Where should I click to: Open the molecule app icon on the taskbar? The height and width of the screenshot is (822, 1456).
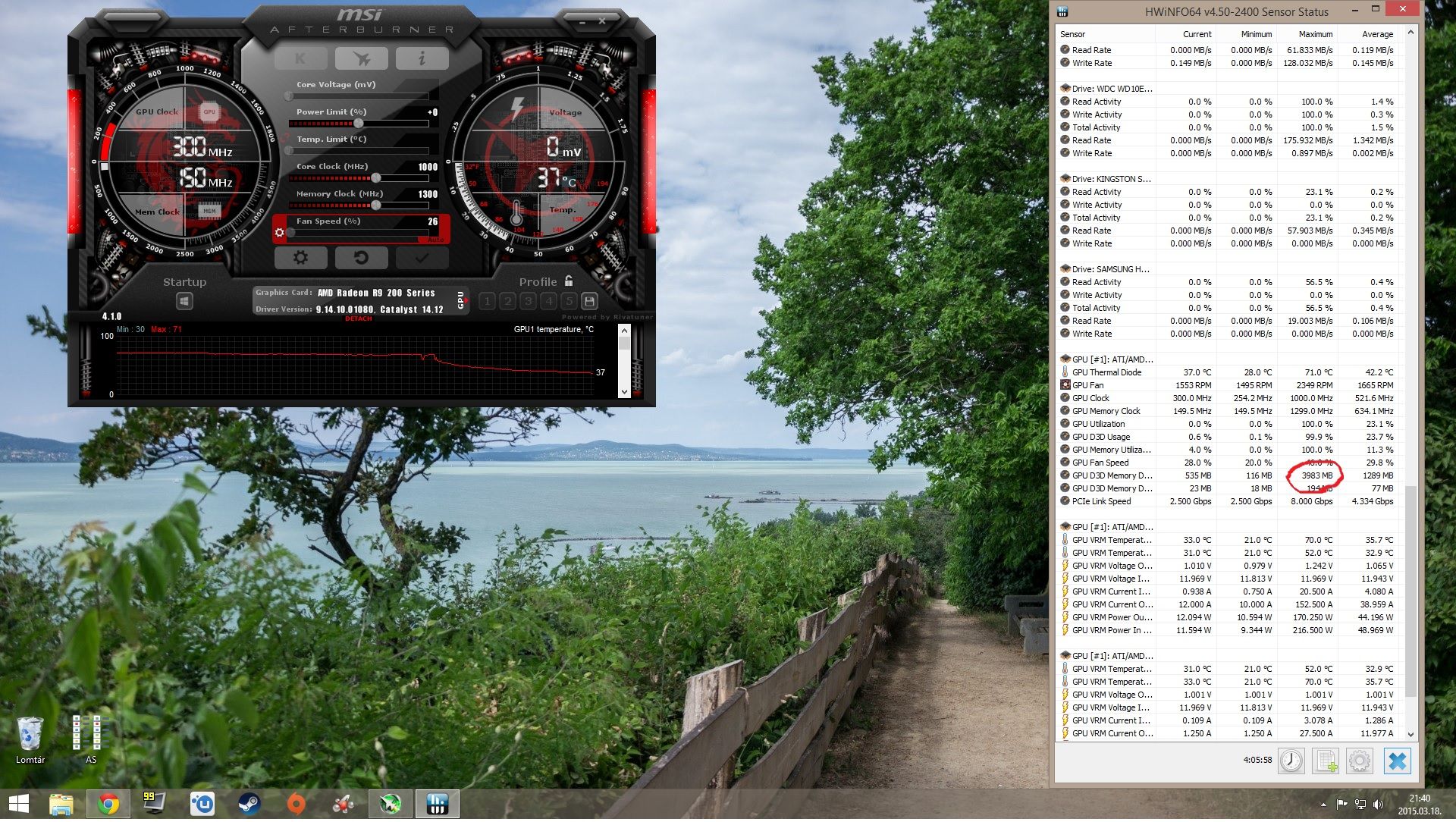click(343, 804)
